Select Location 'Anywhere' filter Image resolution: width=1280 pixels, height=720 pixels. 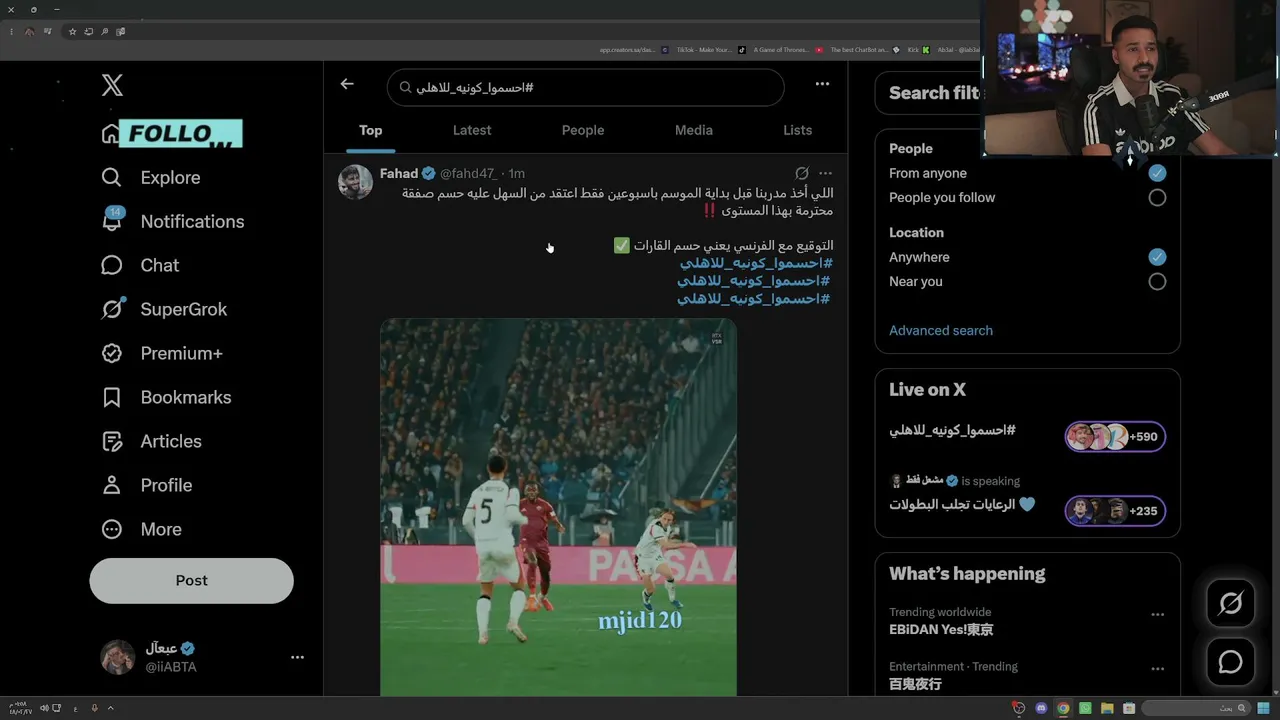(1157, 257)
